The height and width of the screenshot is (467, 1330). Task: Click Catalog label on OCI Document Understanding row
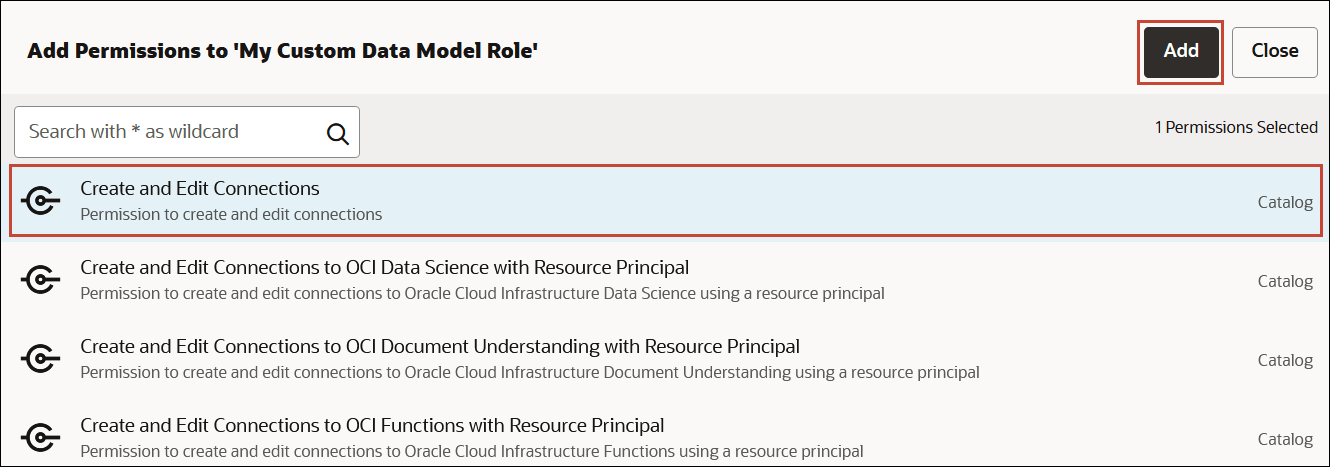tap(1284, 360)
